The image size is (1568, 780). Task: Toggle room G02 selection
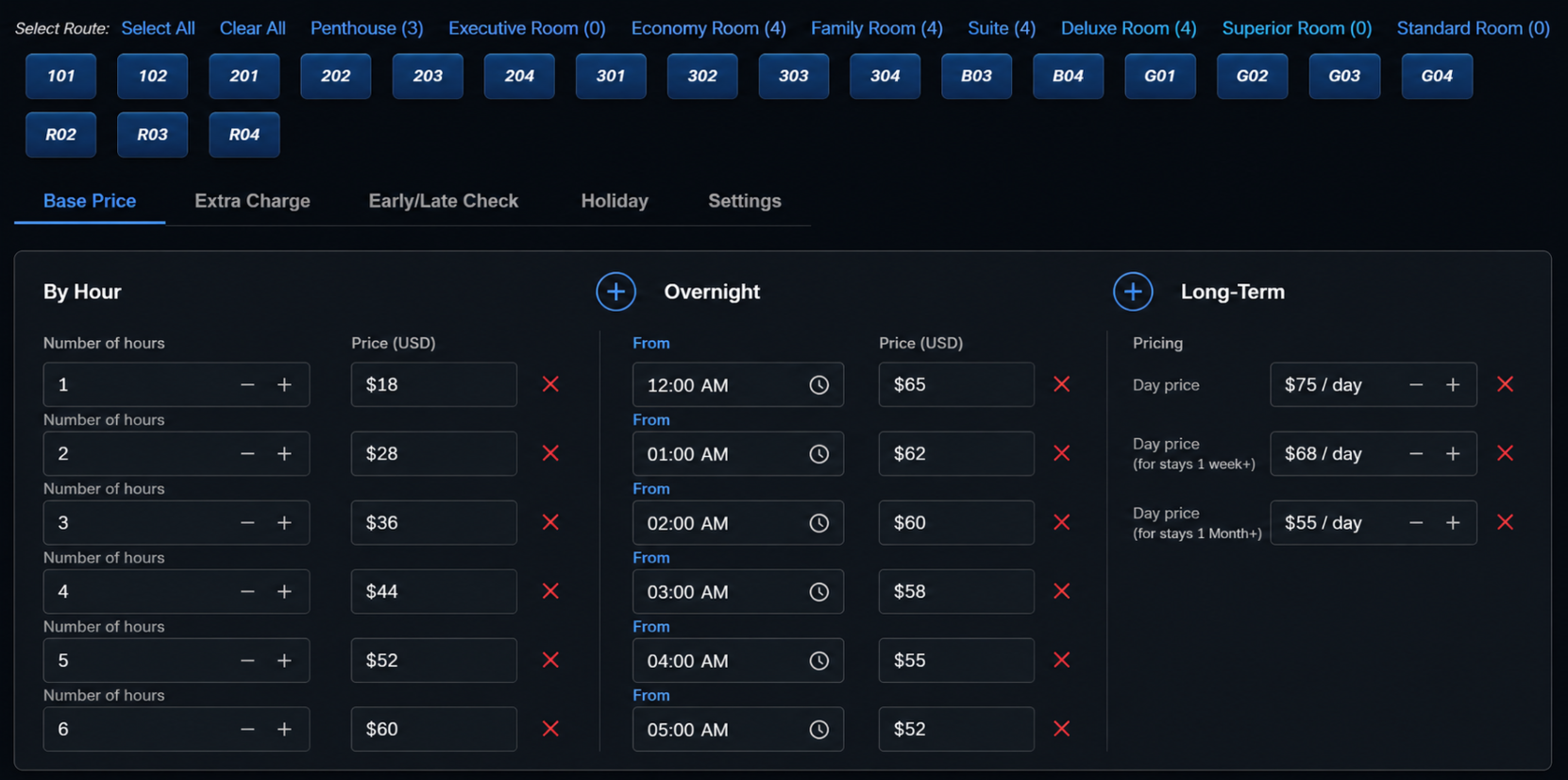tap(1252, 76)
